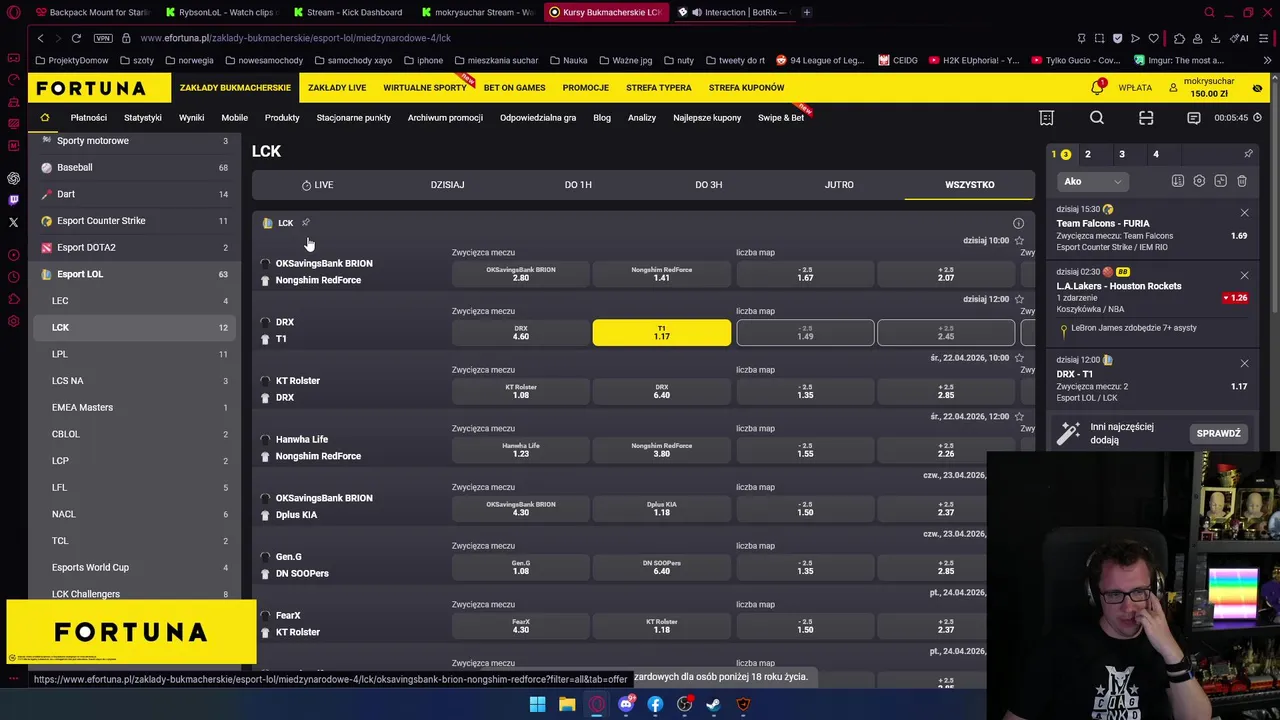Remove the Team Falcons - FURIA bet
Image resolution: width=1280 pixels, height=720 pixels.
tap(1244, 213)
